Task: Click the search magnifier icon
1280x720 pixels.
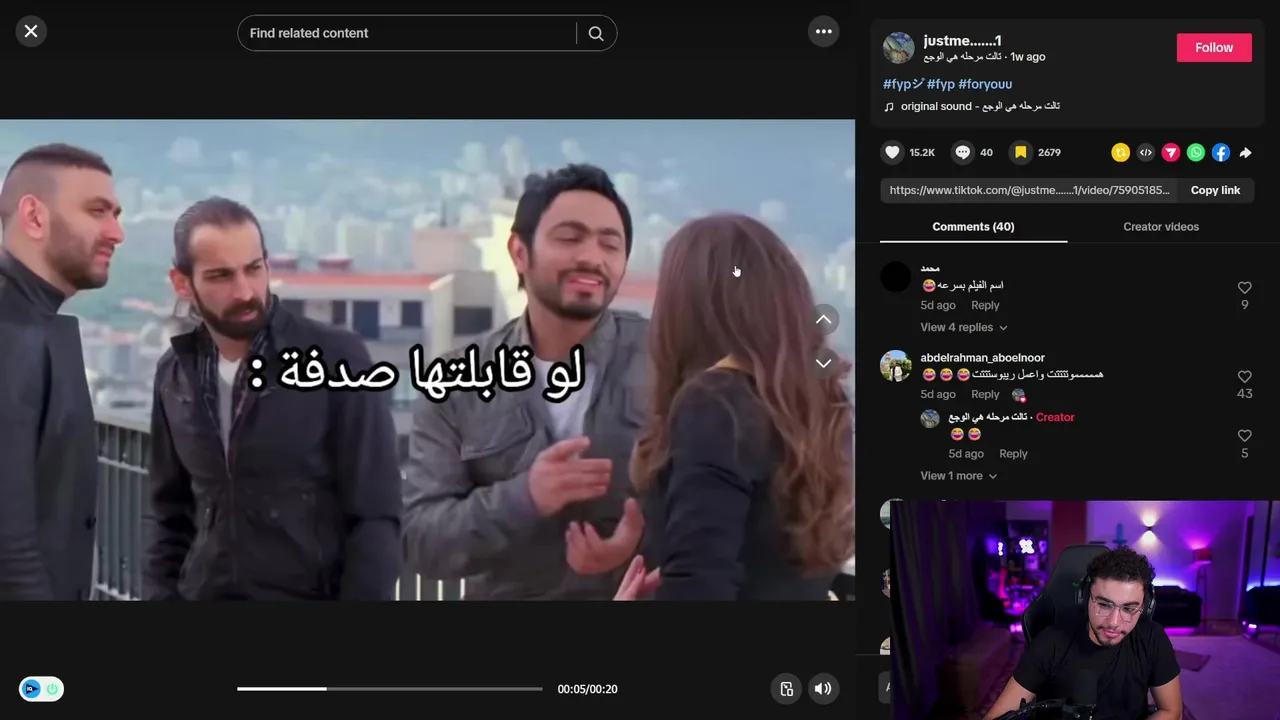Action: click(x=596, y=33)
